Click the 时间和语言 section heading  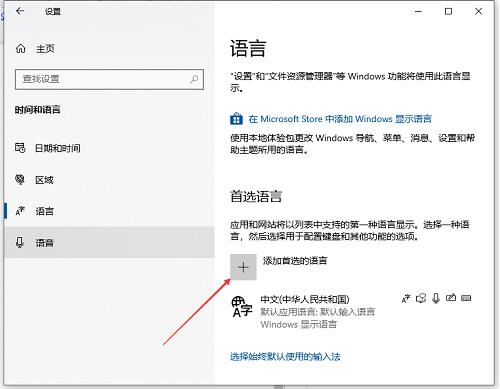click(37, 110)
